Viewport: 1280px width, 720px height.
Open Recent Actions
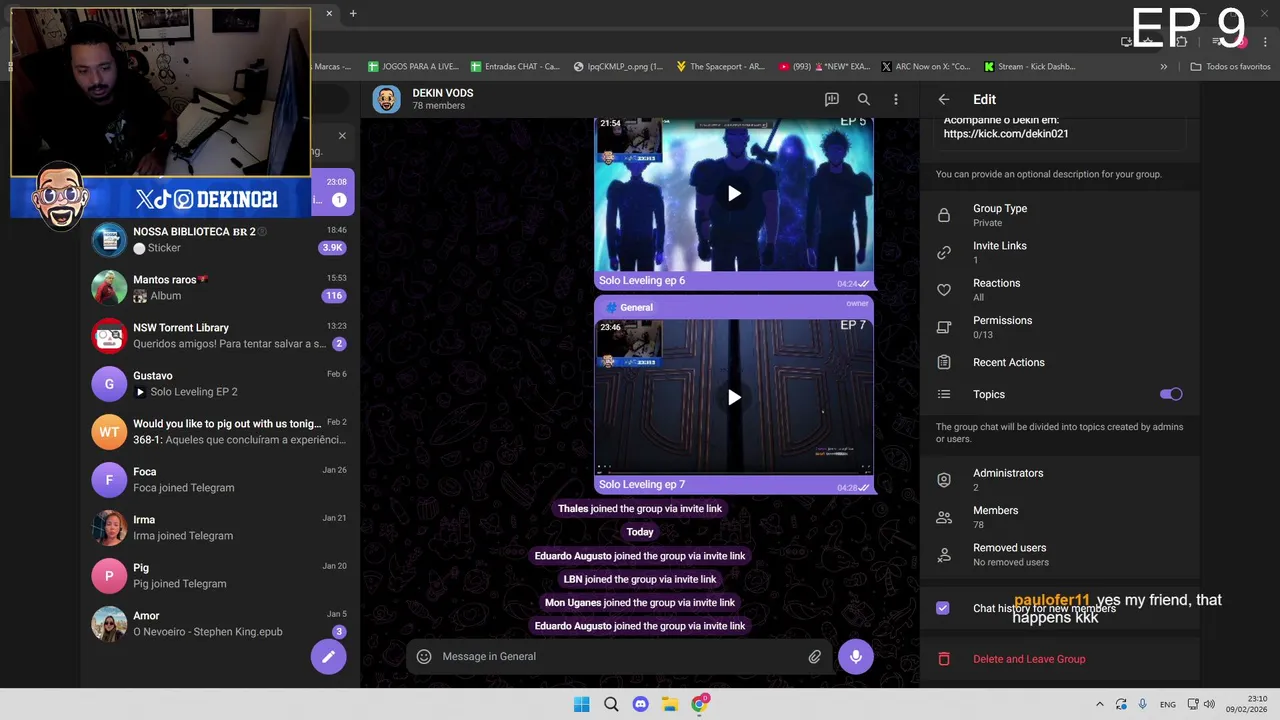click(1059, 362)
